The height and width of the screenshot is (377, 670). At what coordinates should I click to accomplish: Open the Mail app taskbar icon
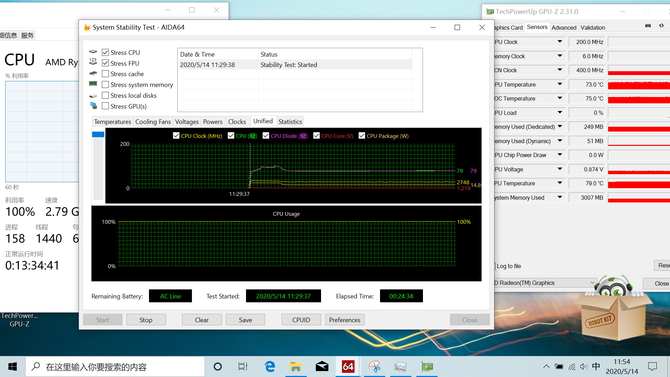322,366
